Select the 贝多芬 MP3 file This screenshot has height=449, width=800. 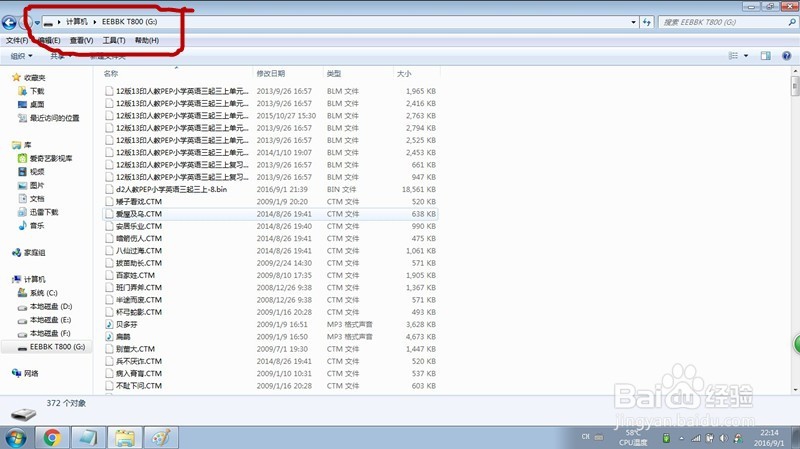point(126,325)
